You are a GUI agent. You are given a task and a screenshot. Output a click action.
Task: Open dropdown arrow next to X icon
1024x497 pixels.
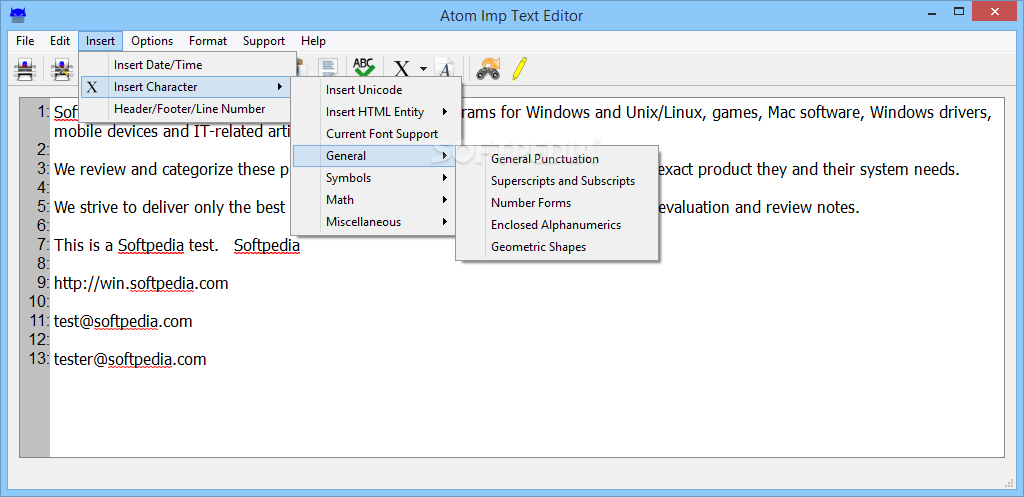pos(423,69)
